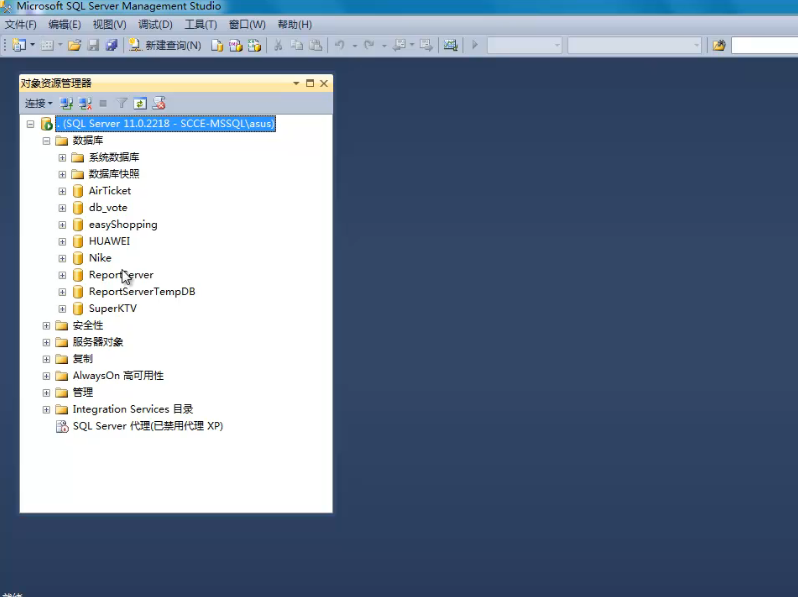Click the Save All icon
The image size is (798, 597).
coord(111,45)
